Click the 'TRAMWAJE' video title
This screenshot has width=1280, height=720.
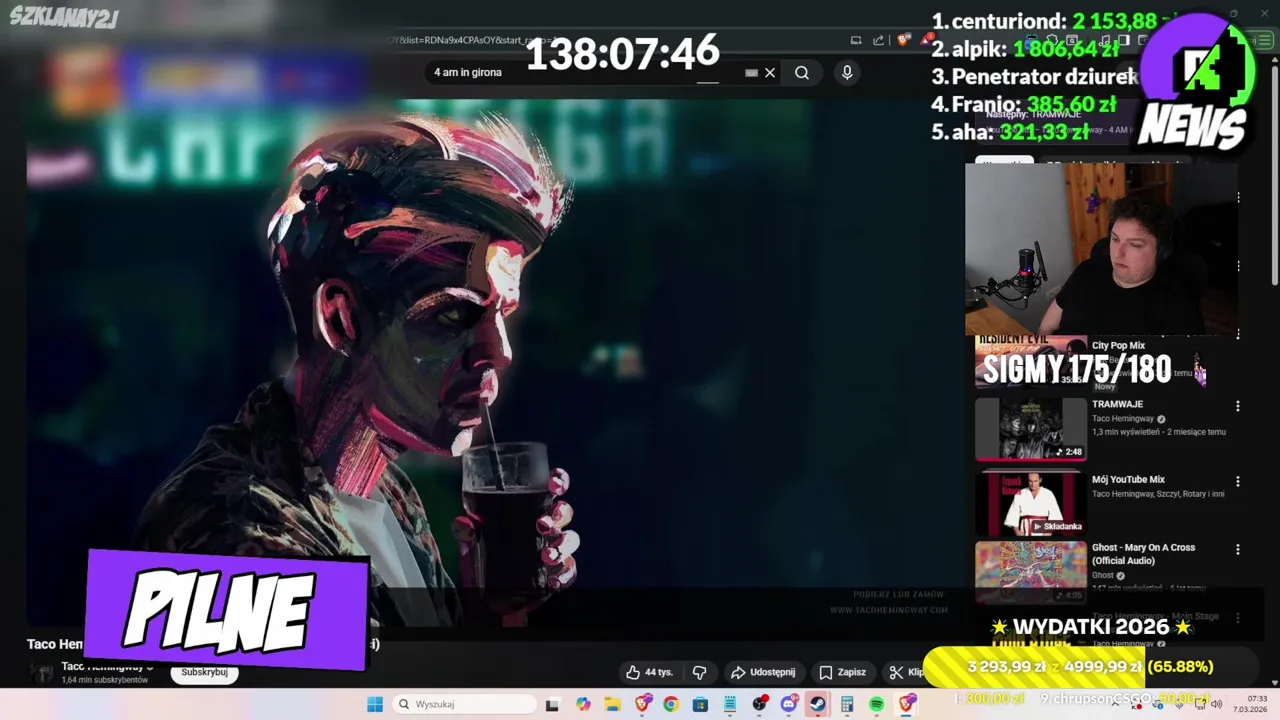(x=1117, y=404)
